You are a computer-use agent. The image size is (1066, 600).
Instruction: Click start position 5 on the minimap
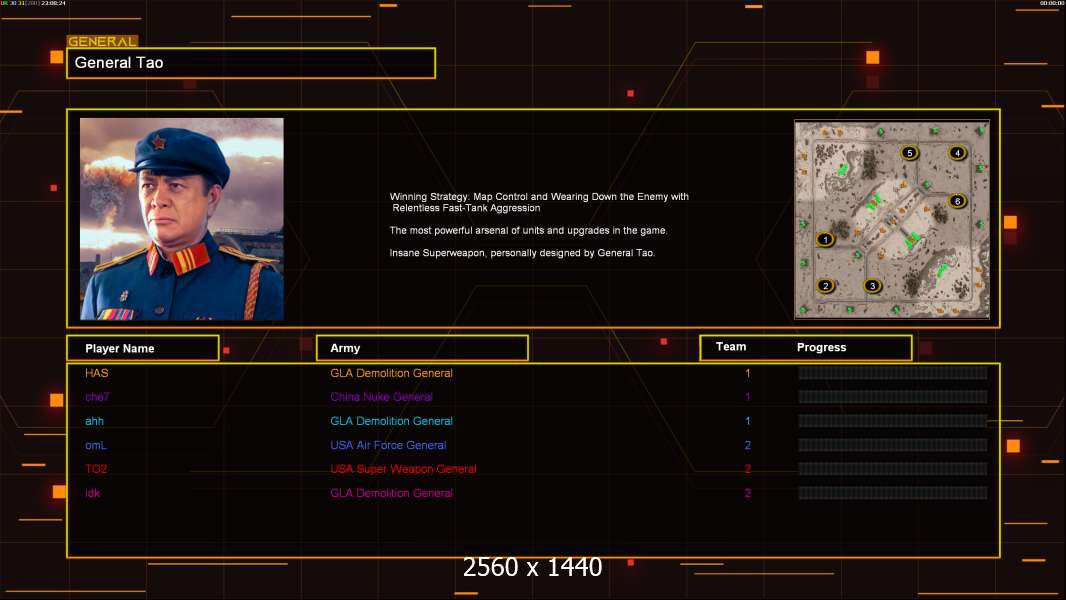click(910, 153)
